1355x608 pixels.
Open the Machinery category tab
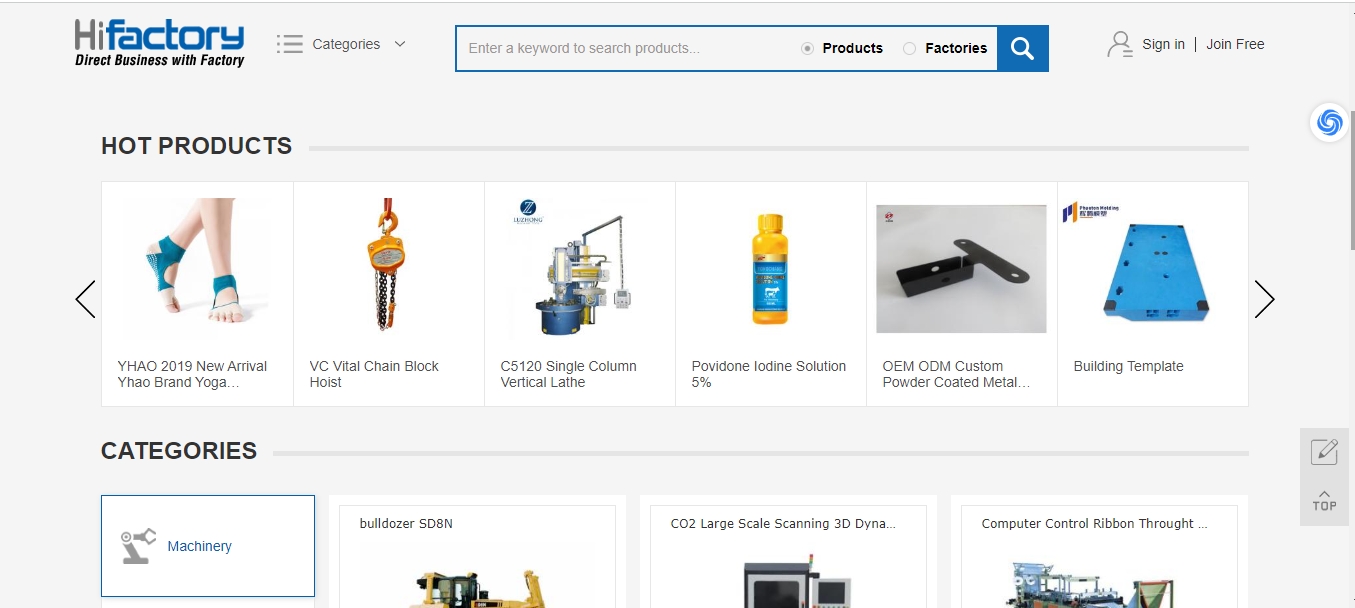coord(199,546)
